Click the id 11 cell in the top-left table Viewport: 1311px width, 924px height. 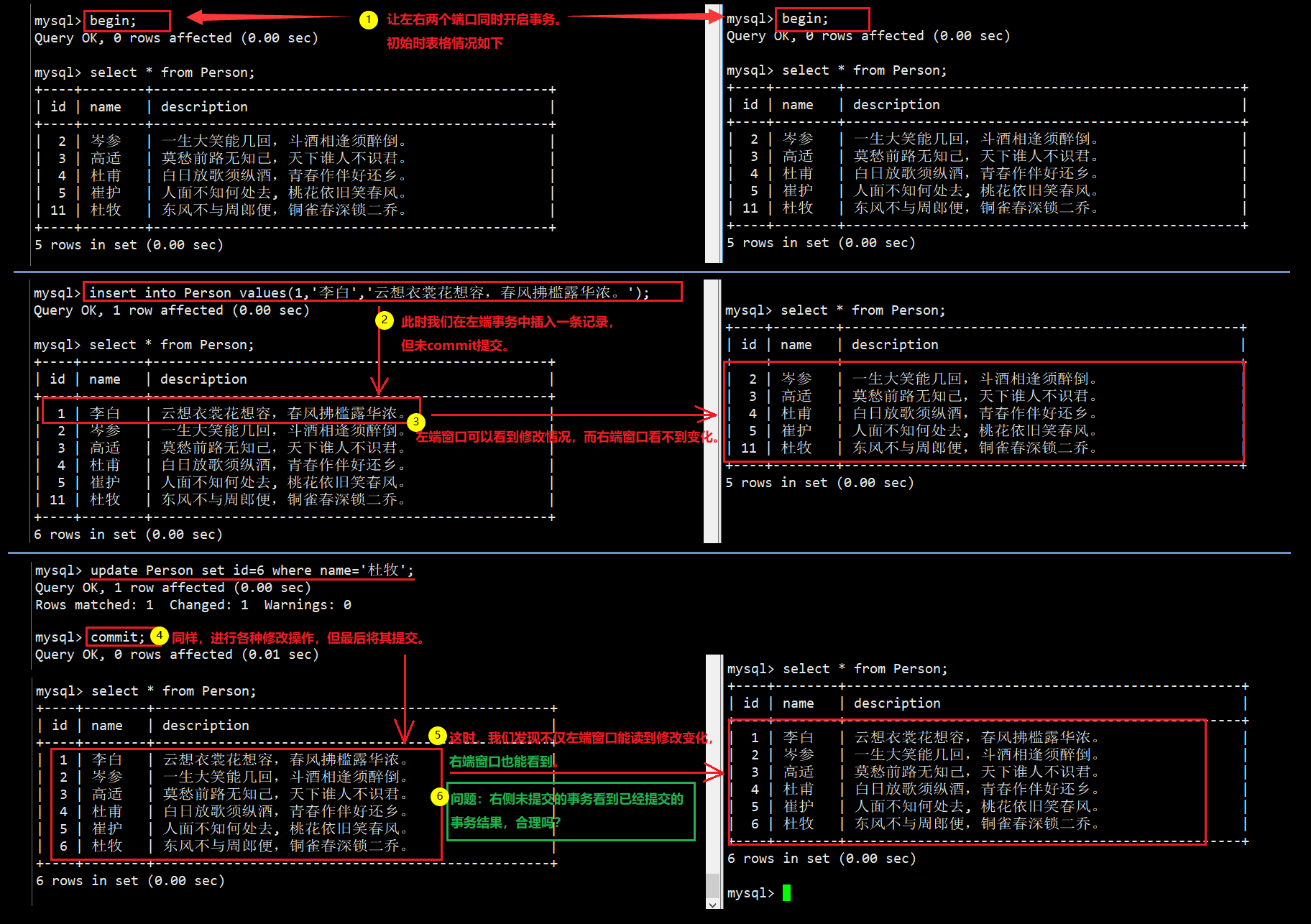tap(58, 210)
